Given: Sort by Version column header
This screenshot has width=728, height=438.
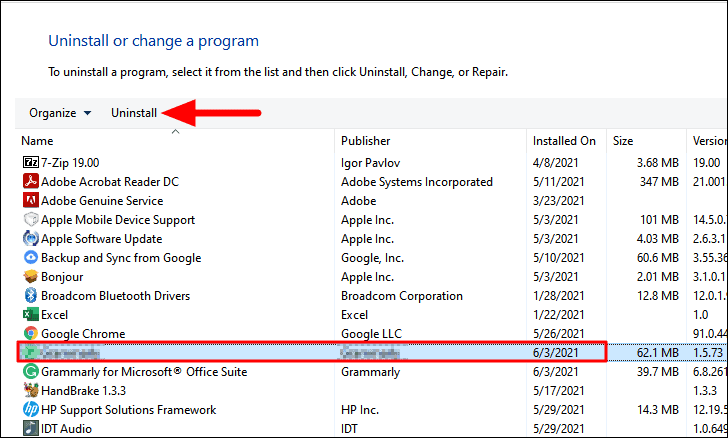Looking at the screenshot, I should (x=710, y=141).
